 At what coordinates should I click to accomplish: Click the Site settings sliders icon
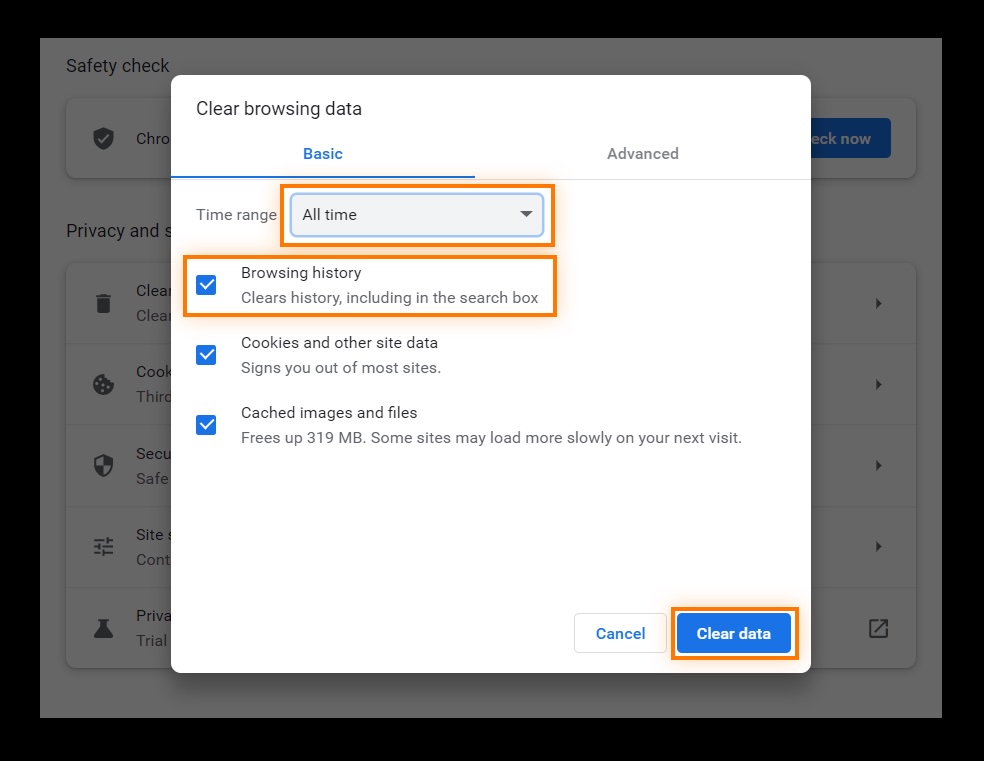point(104,546)
